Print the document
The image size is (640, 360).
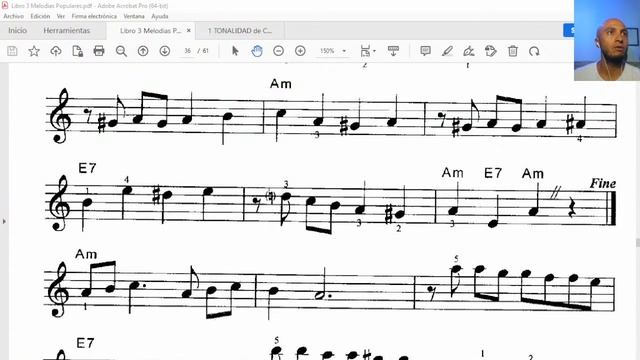99,51
